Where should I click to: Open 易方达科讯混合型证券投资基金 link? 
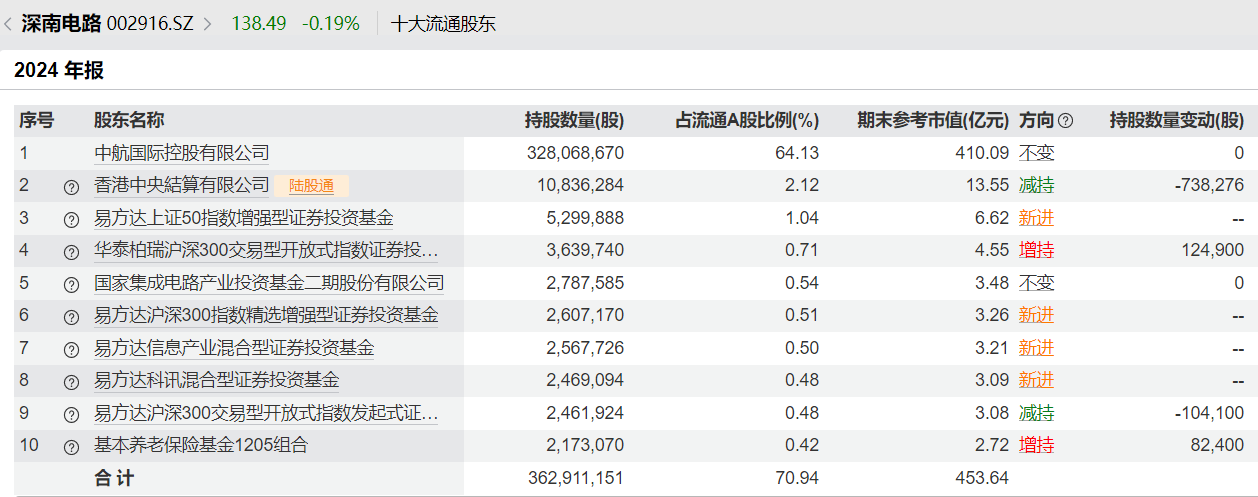pyautogui.click(x=217, y=380)
